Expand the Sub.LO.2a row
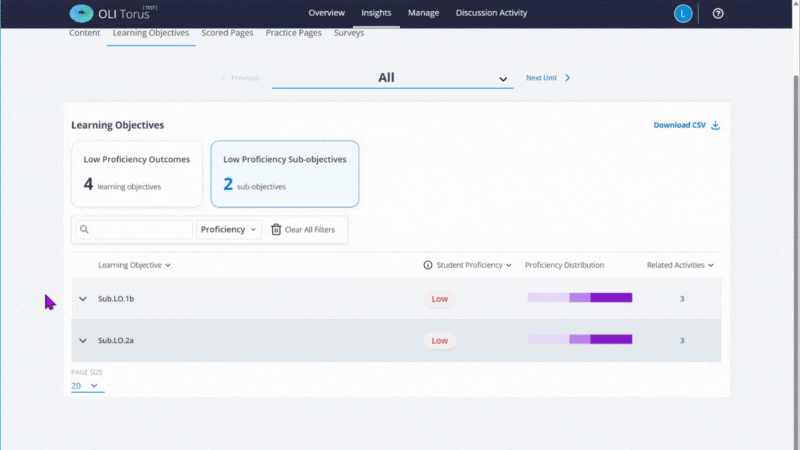This screenshot has height=450, width=800. [83, 340]
